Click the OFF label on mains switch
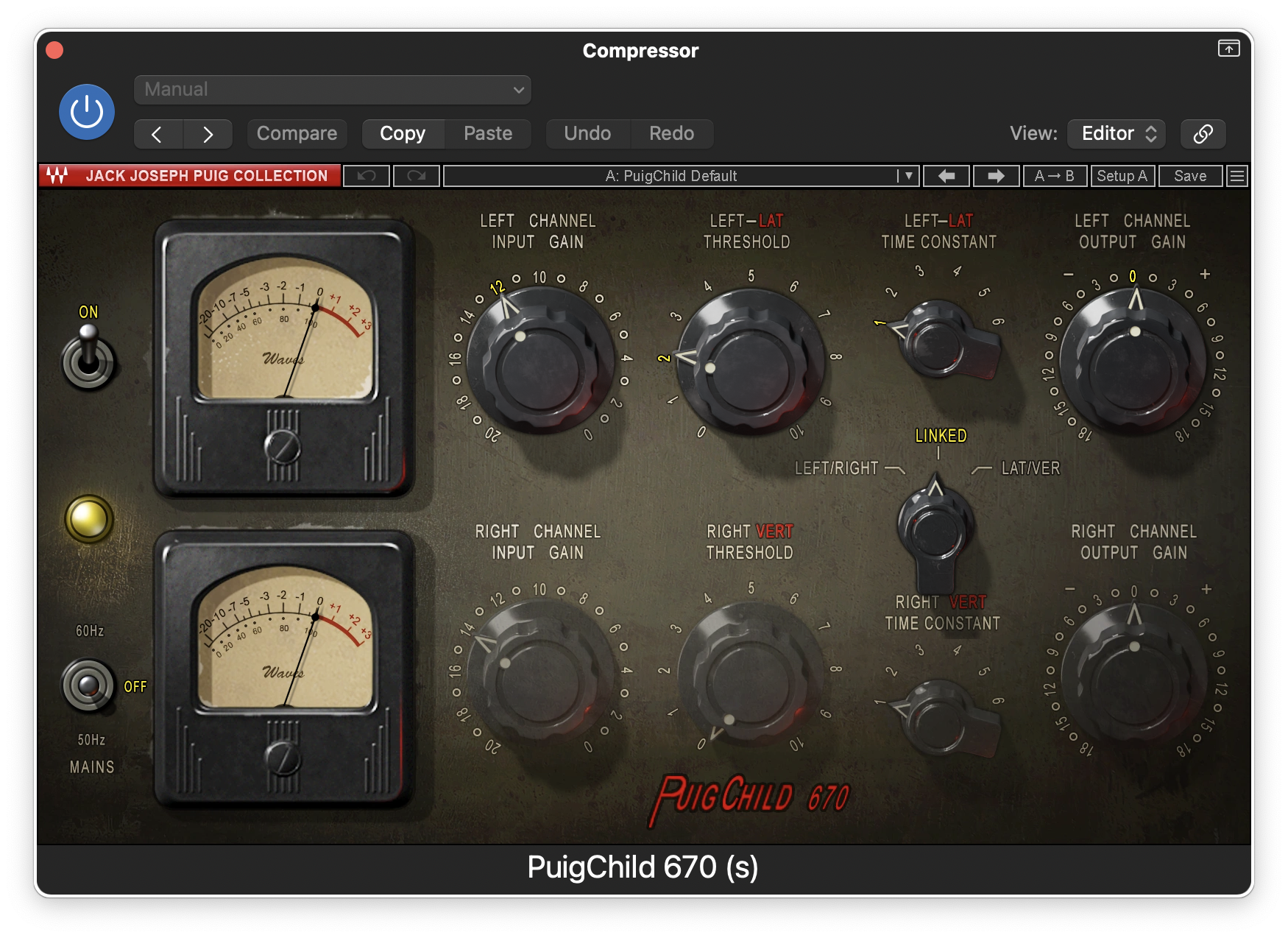 coord(135,687)
